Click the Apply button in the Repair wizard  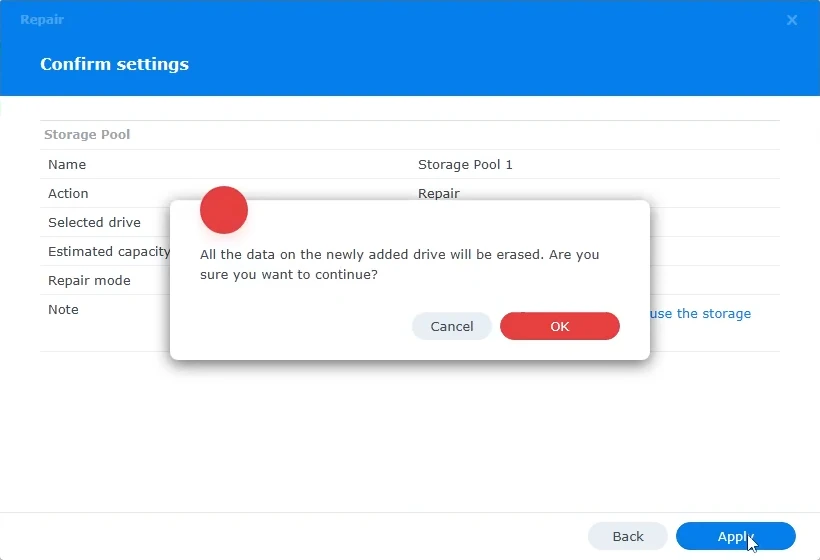click(735, 536)
